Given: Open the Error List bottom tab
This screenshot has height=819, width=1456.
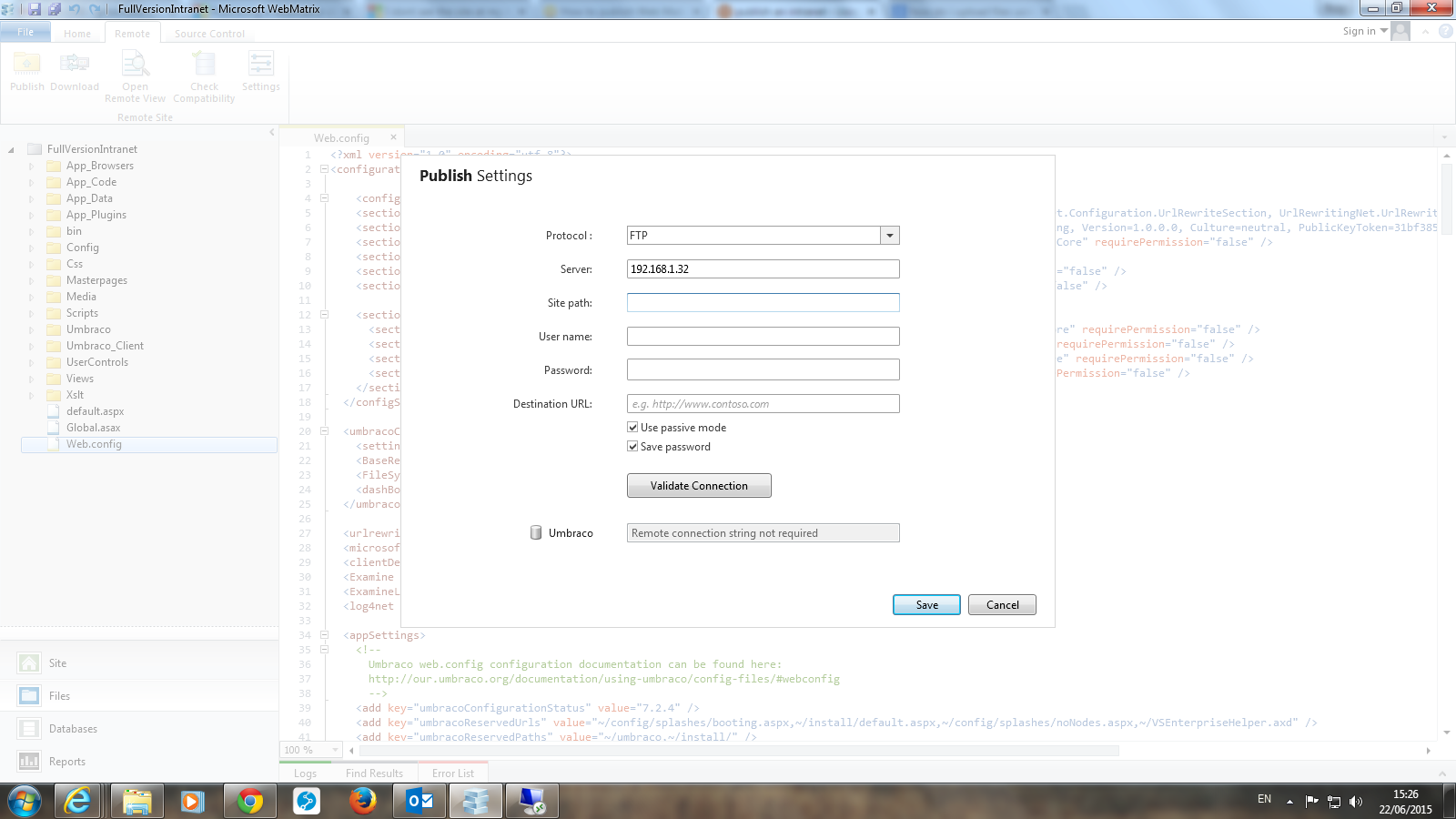Looking at the screenshot, I should [x=453, y=773].
